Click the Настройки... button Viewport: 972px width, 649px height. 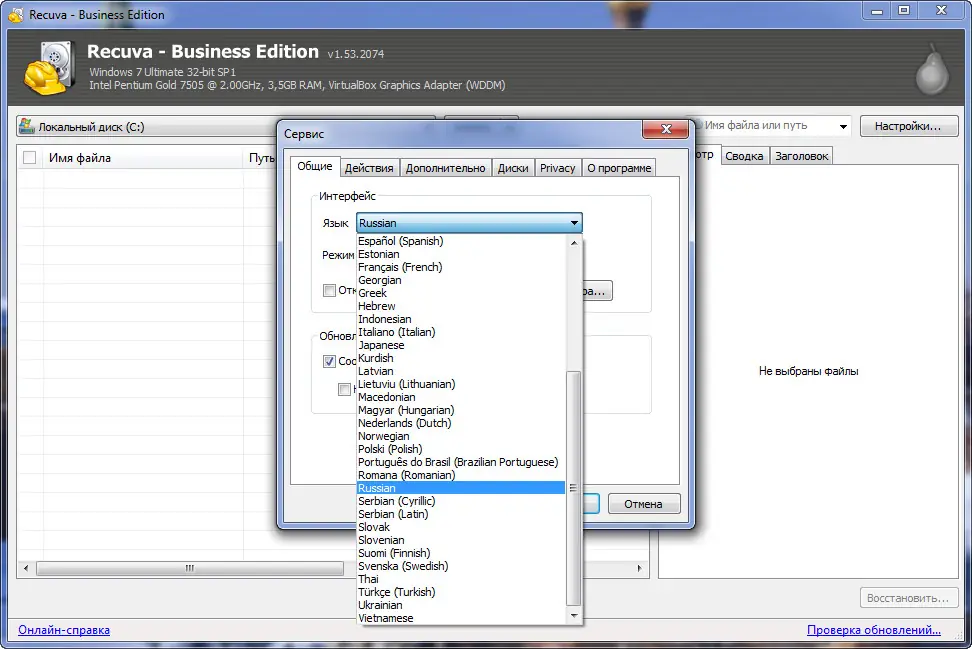[x=908, y=126]
